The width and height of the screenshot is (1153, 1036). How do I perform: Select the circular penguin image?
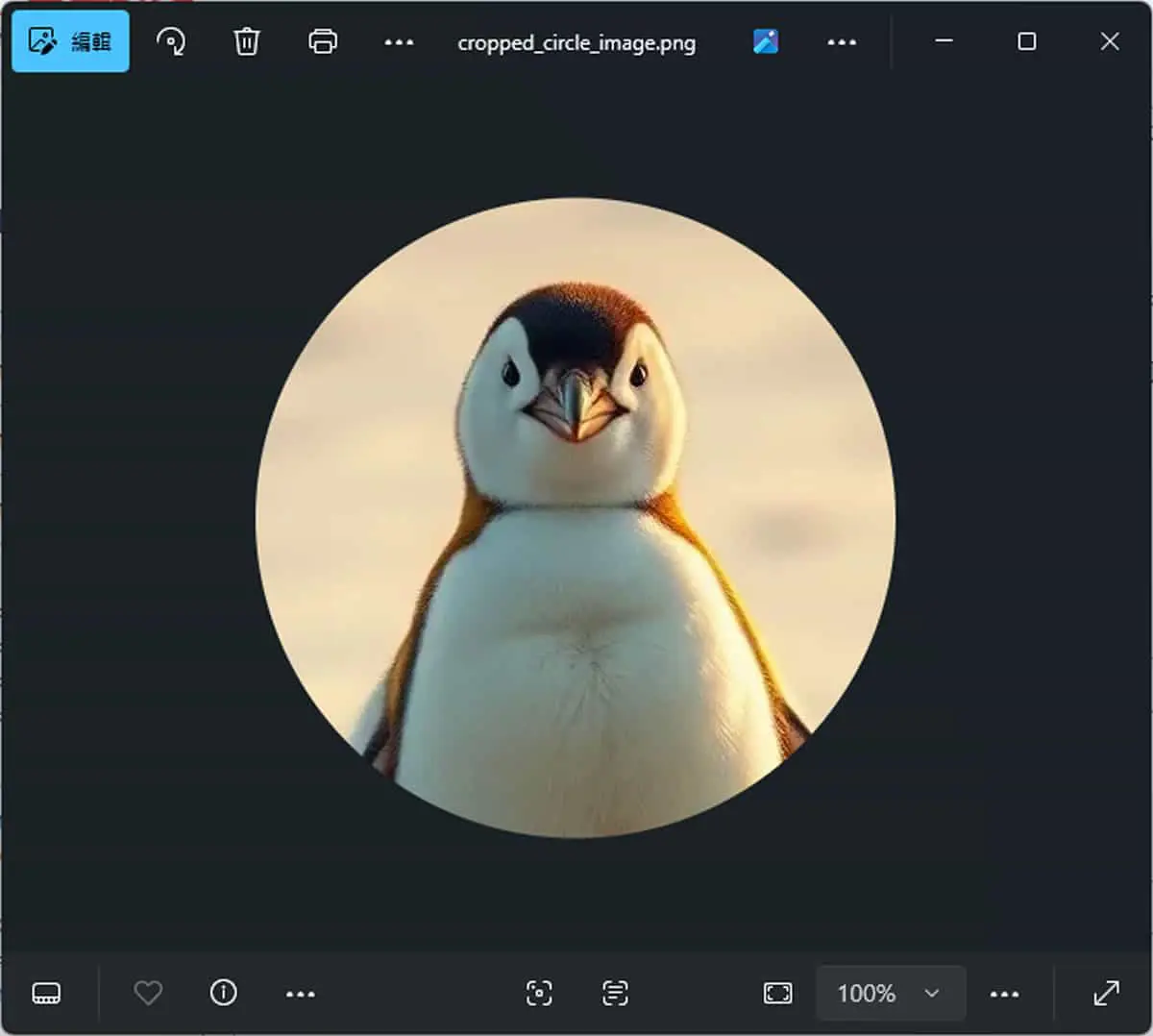(x=576, y=517)
